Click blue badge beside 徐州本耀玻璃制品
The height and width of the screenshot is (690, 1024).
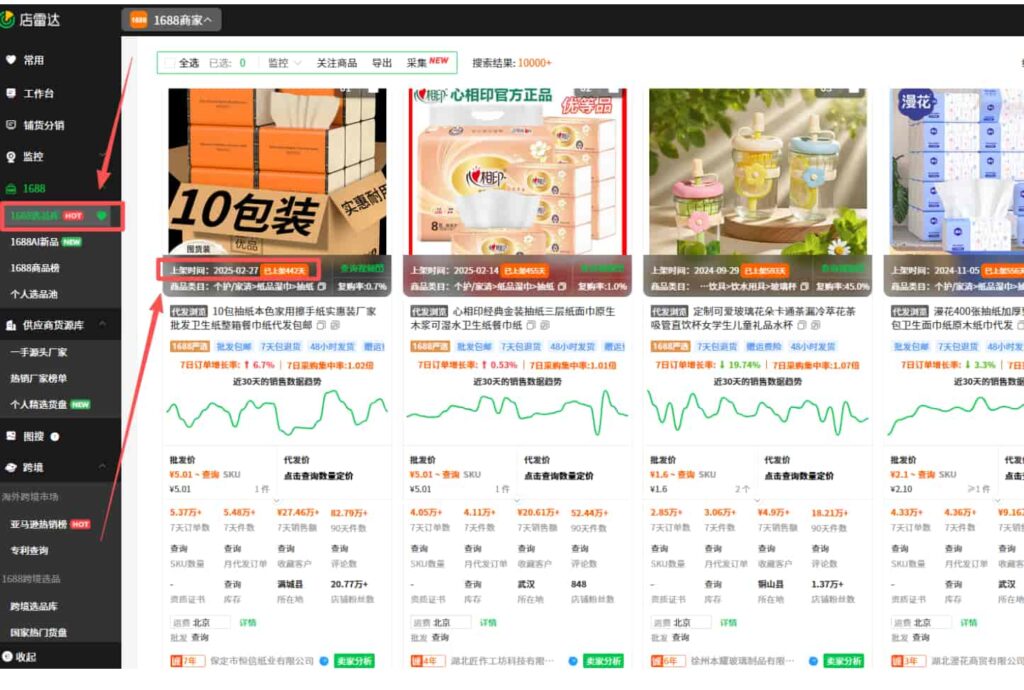813,661
